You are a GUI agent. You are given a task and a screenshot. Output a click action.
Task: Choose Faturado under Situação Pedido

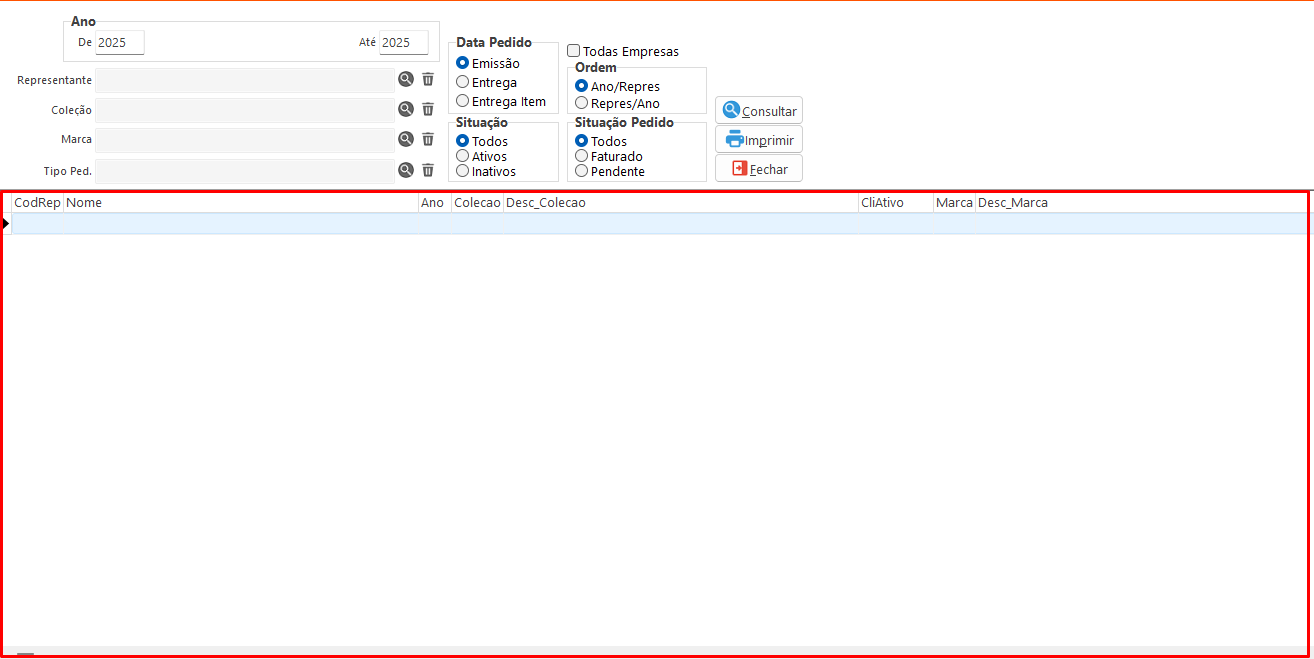(x=582, y=156)
